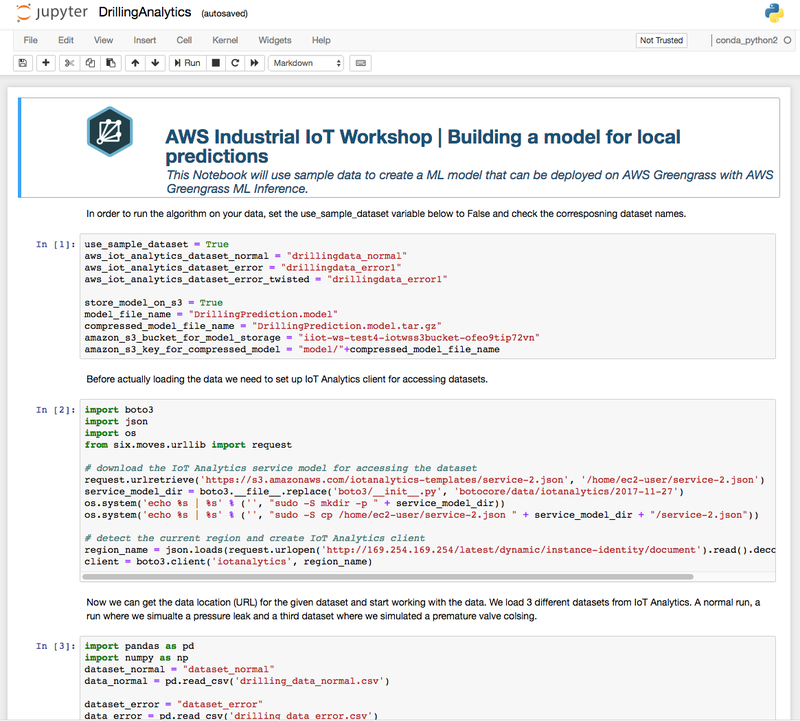The height and width of the screenshot is (721, 800).
Task: Click the Not Trusted button
Action: coord(661,40)
